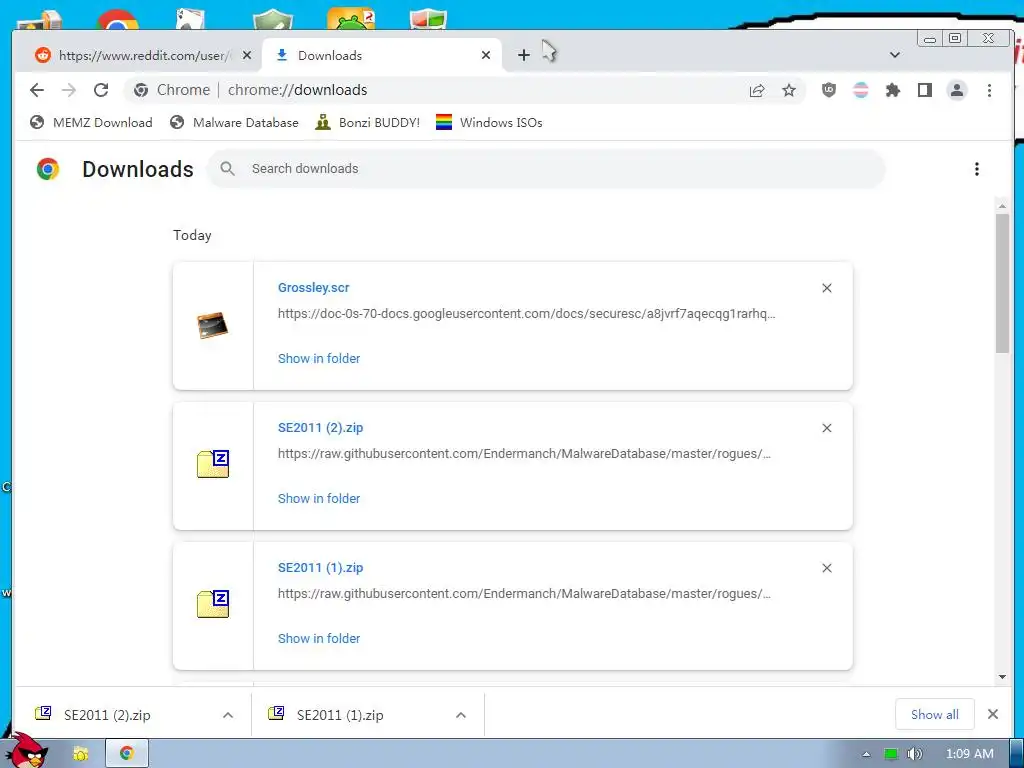The width and height of the screenshot is (1024, 768).
Task: Click the SE2011 (1).zip archive icon
Action: point(213,604)
